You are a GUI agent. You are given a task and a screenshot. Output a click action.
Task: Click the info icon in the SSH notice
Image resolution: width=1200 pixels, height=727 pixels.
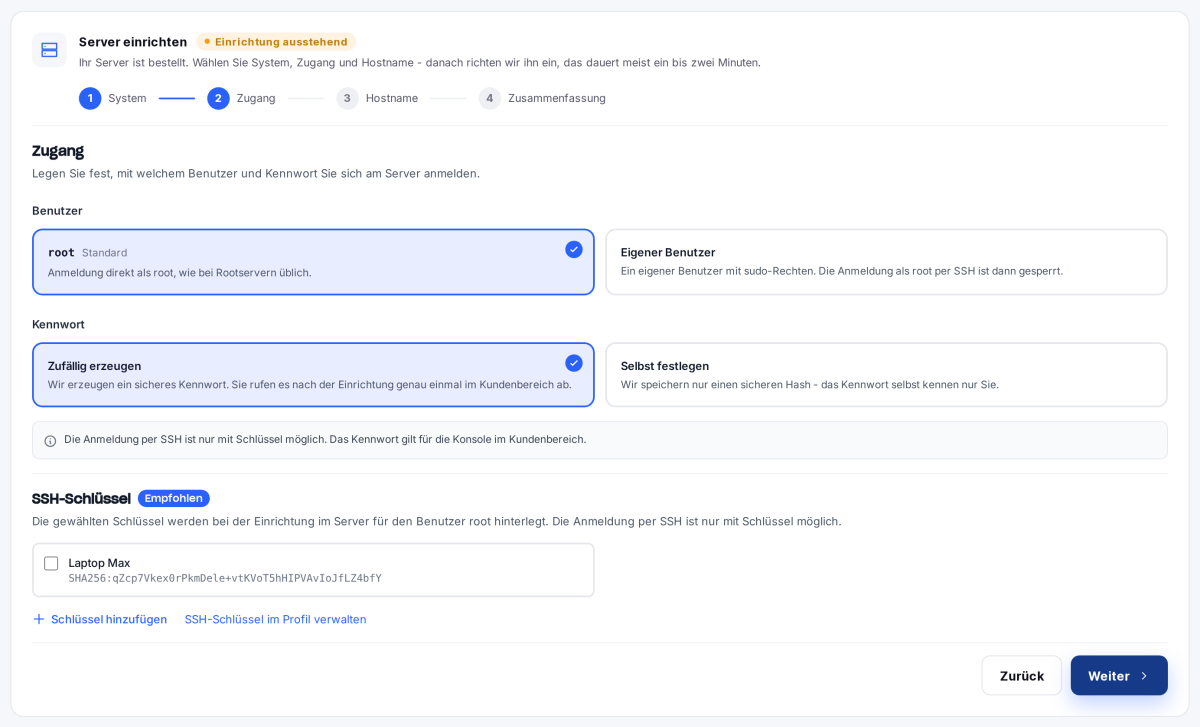pos(50,441)
